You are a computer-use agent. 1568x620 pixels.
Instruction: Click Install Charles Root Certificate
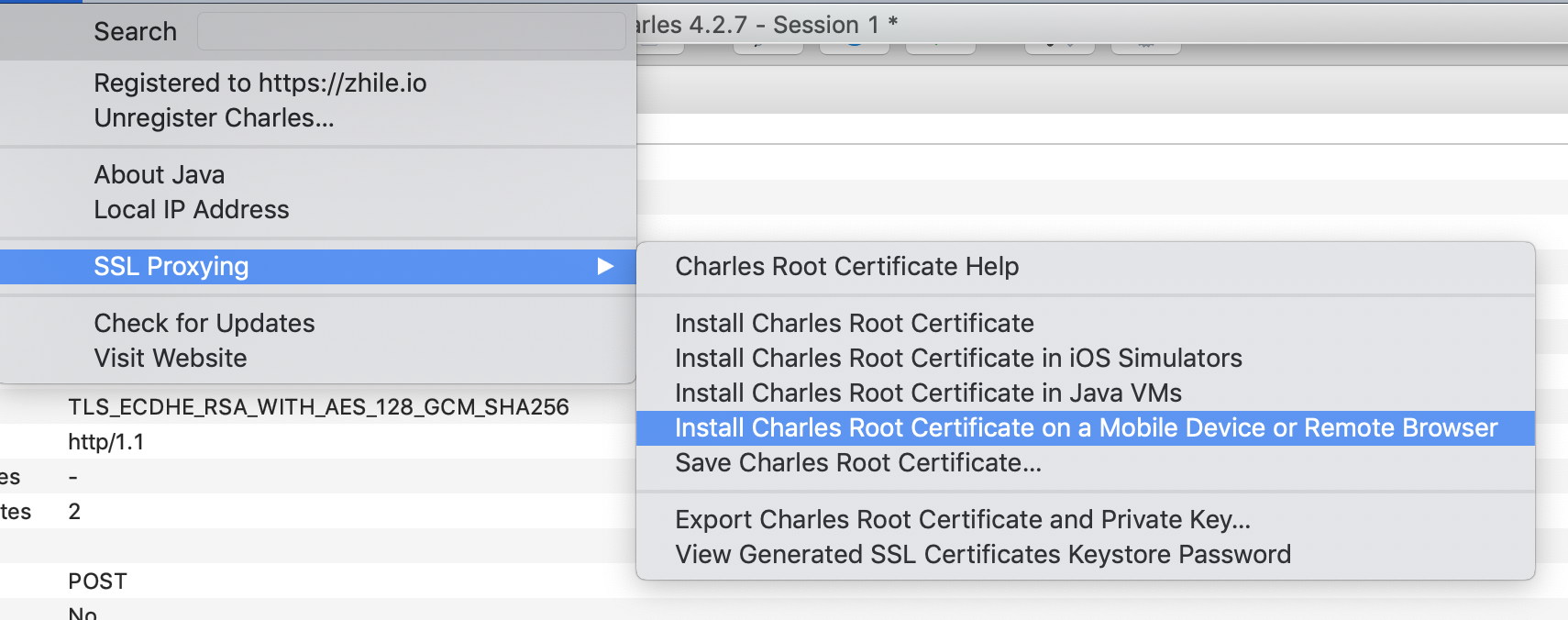[x=854, y=324]
